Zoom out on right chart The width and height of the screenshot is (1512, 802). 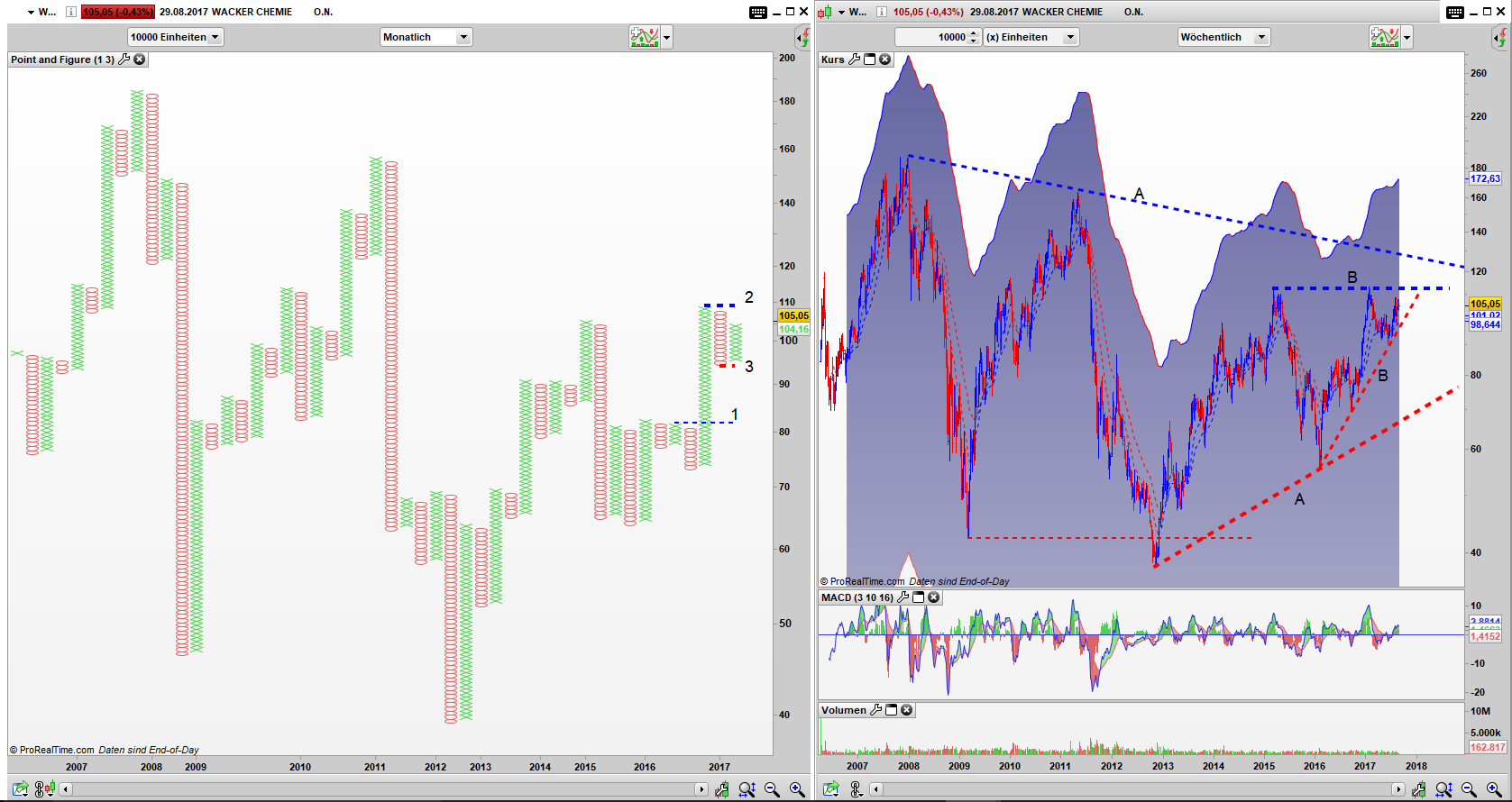1469,789
